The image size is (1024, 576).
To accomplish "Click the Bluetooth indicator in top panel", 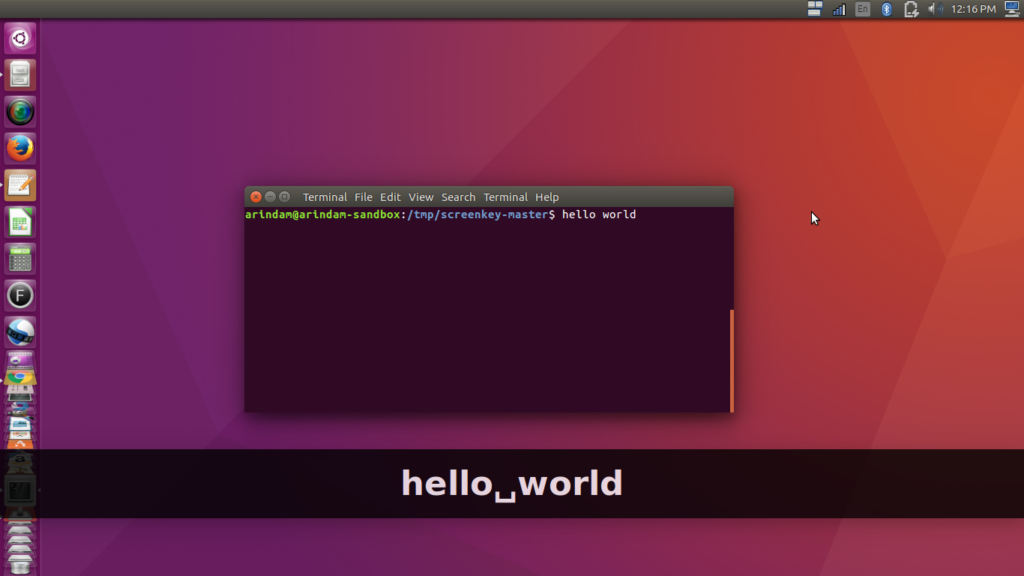I will [886, 9].
